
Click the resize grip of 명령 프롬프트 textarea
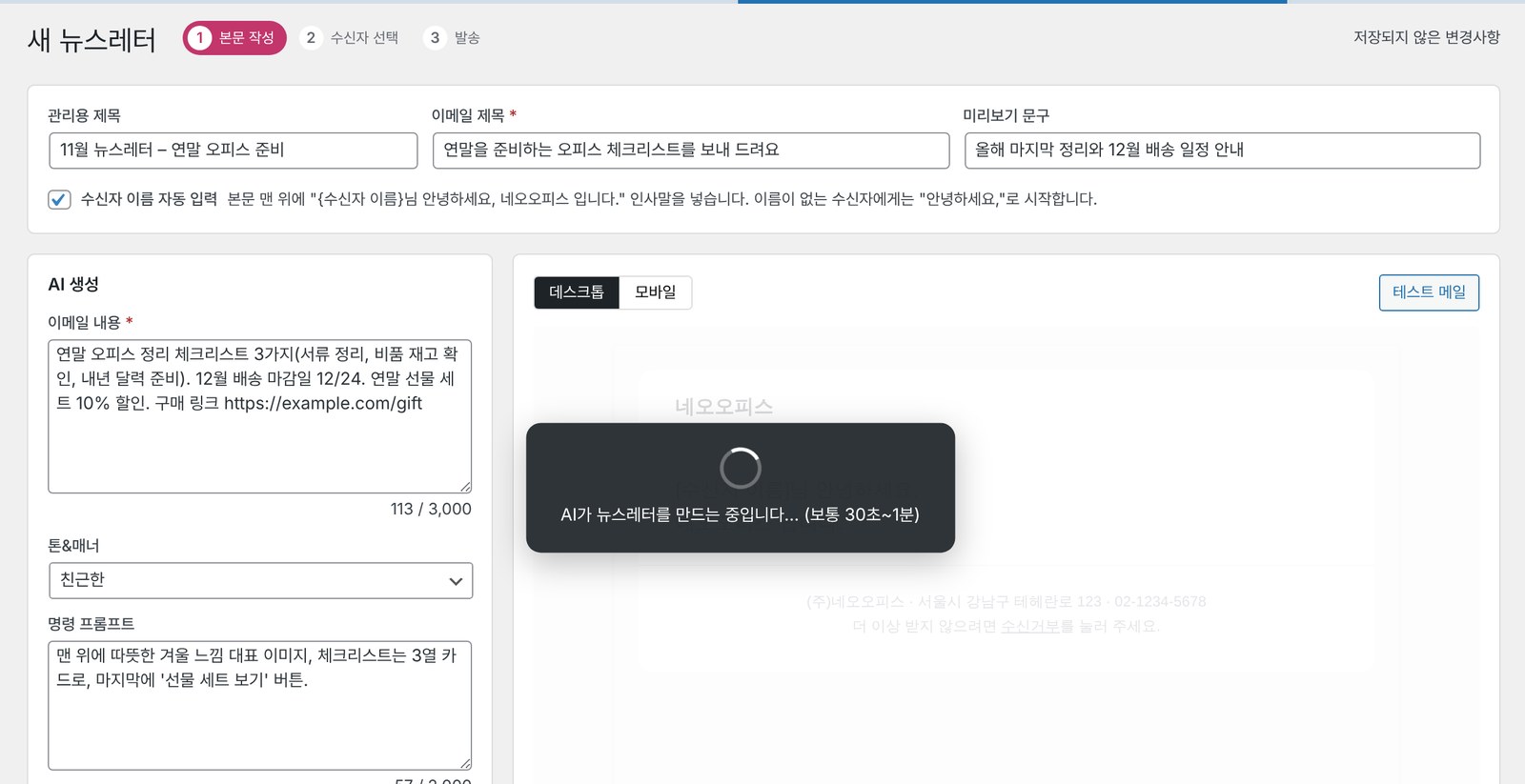point(465,763)
